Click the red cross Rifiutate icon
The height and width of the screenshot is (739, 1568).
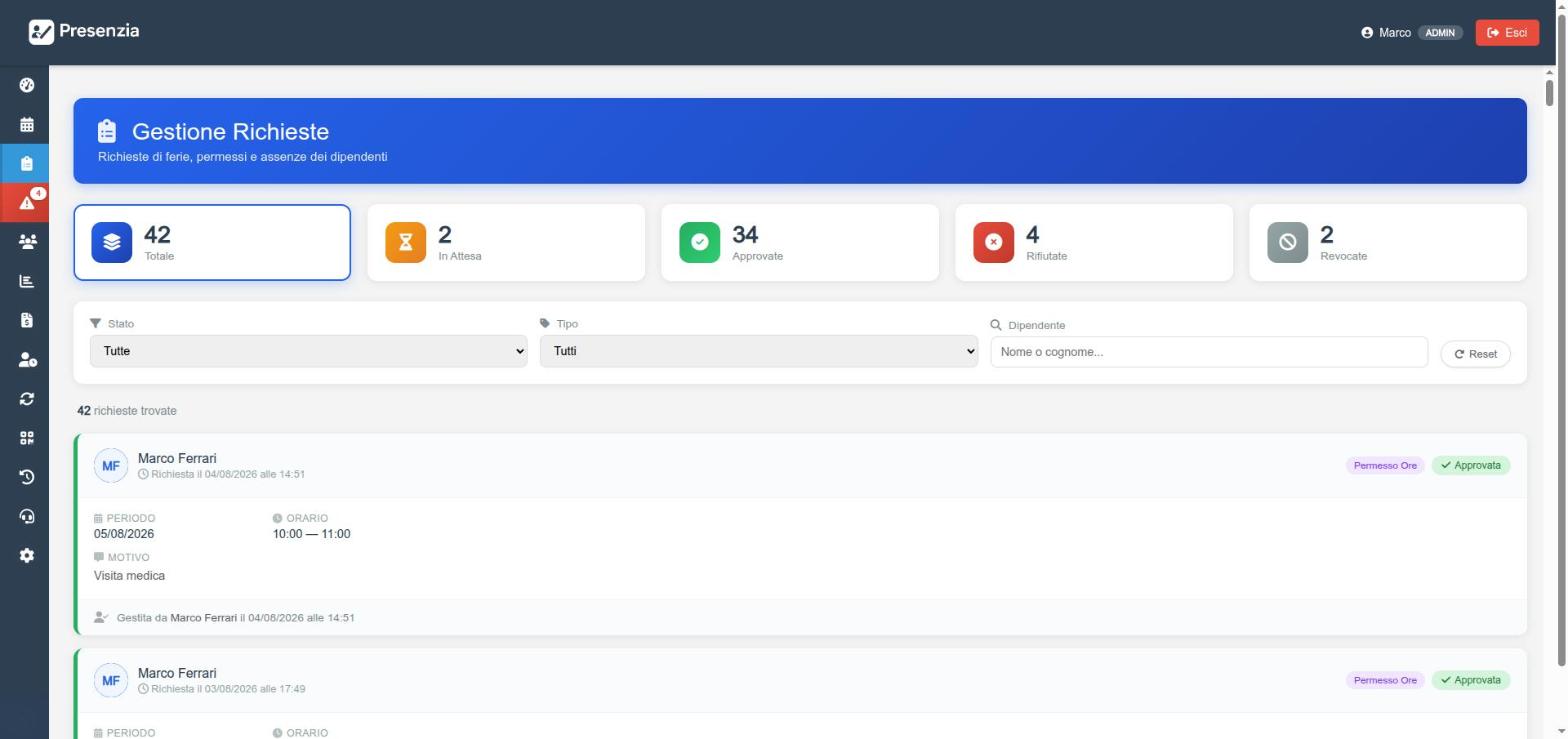pyautogui.click(x=994, y=242)
